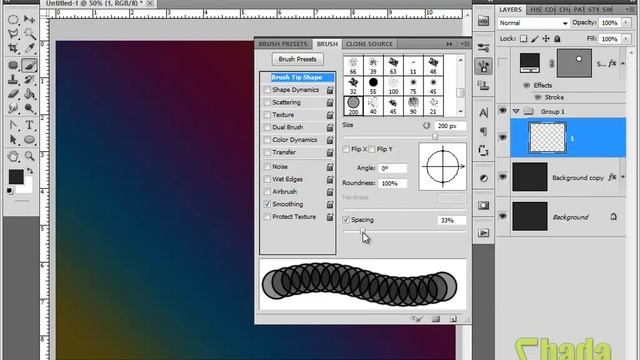The width and height of the screenshot is (640, 360).
Task: Collapse the Group 1 folder
Action: pos(516,111)
